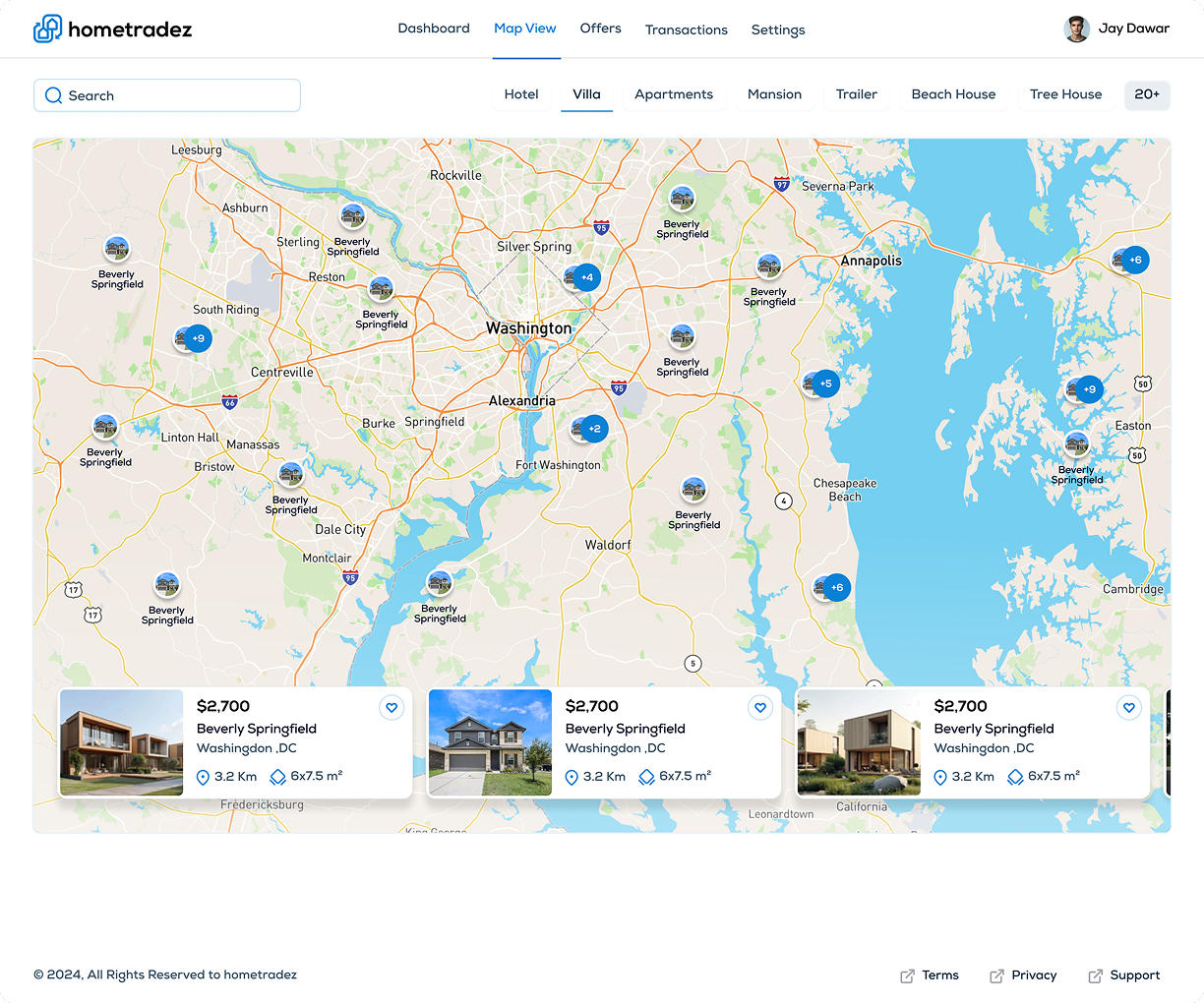Click the search magnifier icon

click(53, 95)
